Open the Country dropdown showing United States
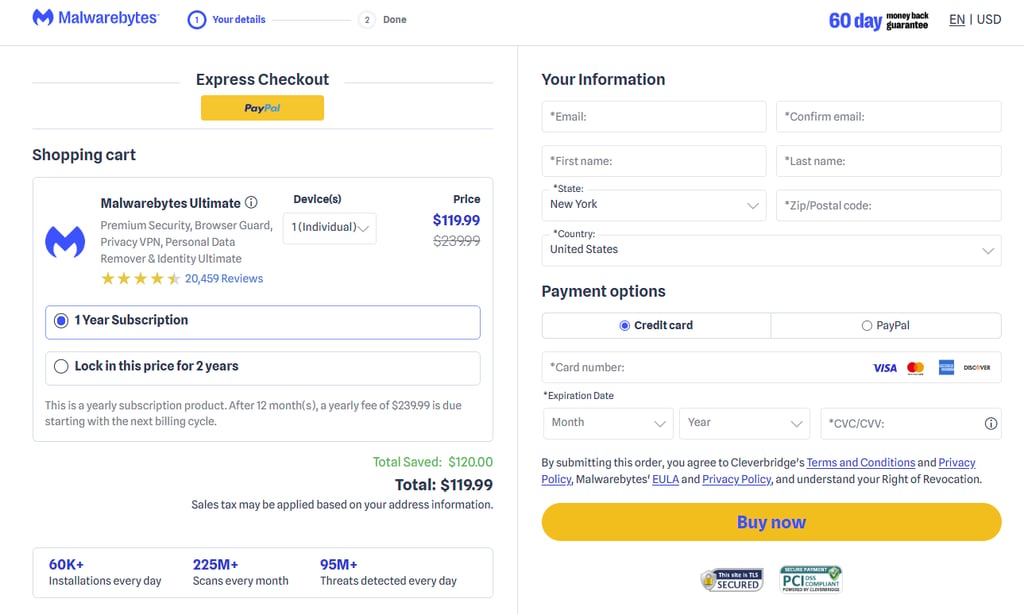Viewport: 1024px width, 614px height. pyautogui.click(x=771, y=250)
